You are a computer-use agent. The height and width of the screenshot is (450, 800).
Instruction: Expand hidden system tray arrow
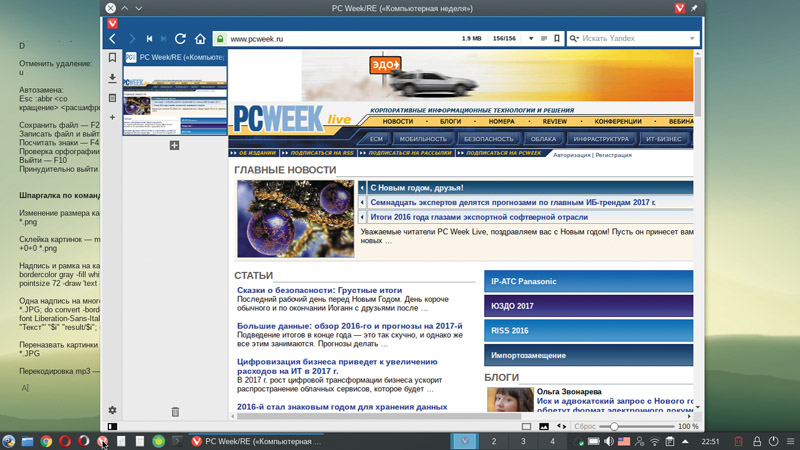(685, 441)
